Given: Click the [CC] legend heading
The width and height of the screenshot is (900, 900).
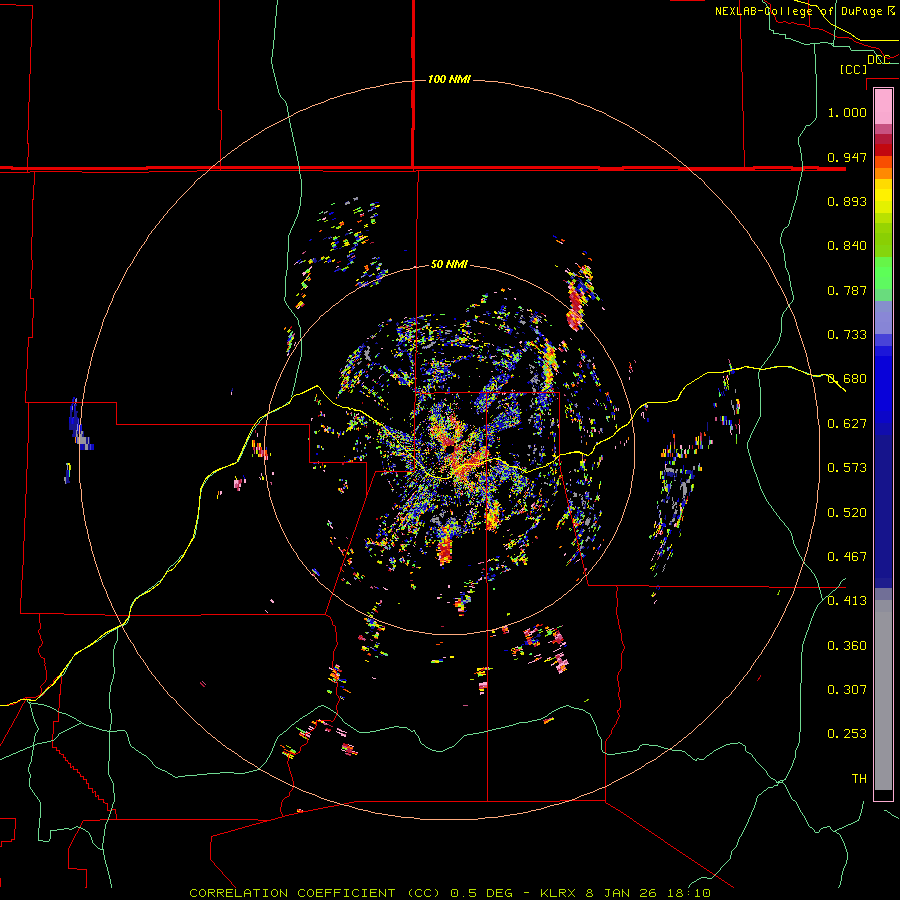Looking at the screenshot, I should [853, 69].
